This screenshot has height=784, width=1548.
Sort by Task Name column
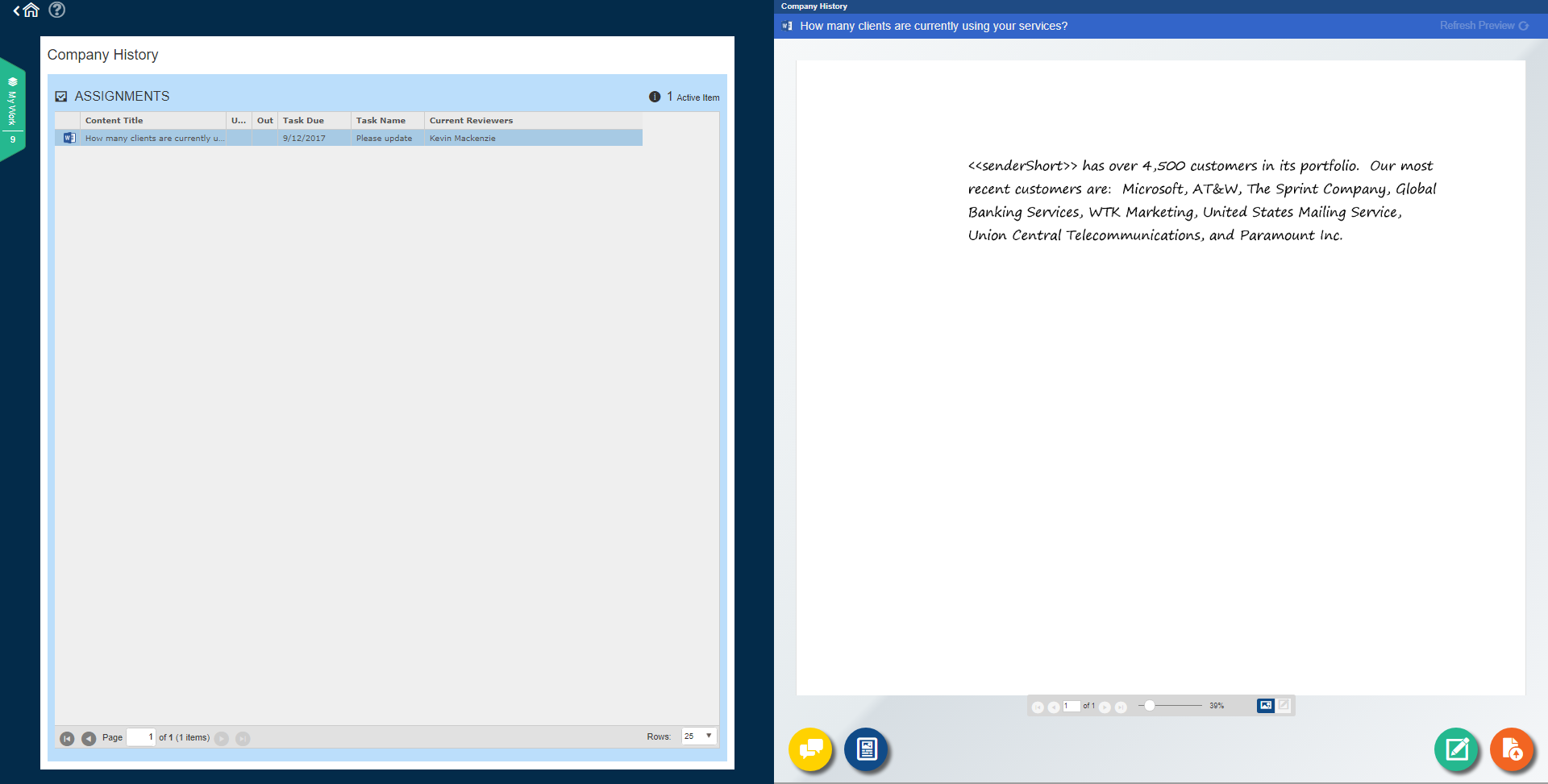click(388, 121)
